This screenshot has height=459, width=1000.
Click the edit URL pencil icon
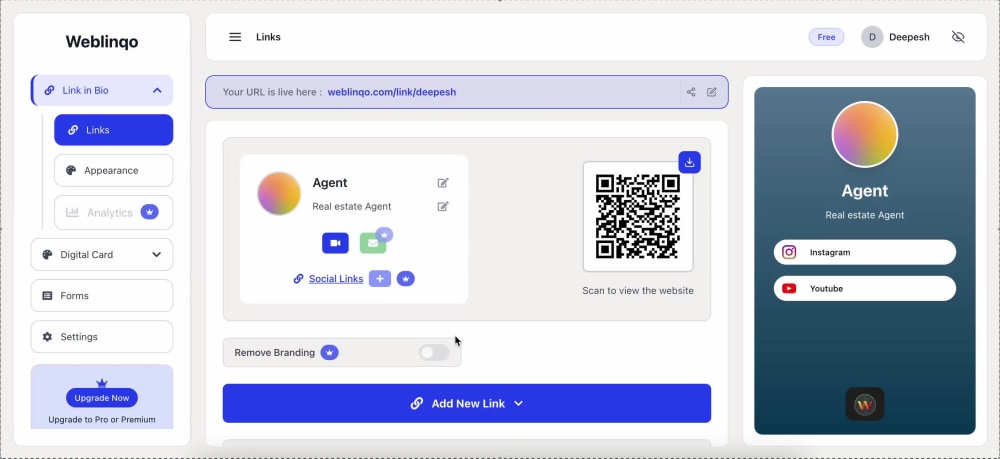712,92
